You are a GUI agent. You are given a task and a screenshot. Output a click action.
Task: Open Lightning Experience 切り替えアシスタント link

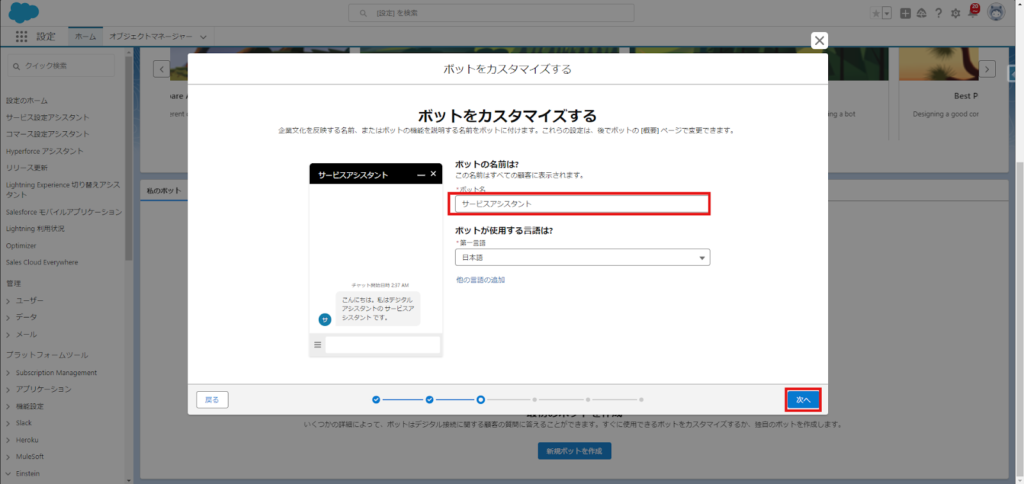pos(63,189)
